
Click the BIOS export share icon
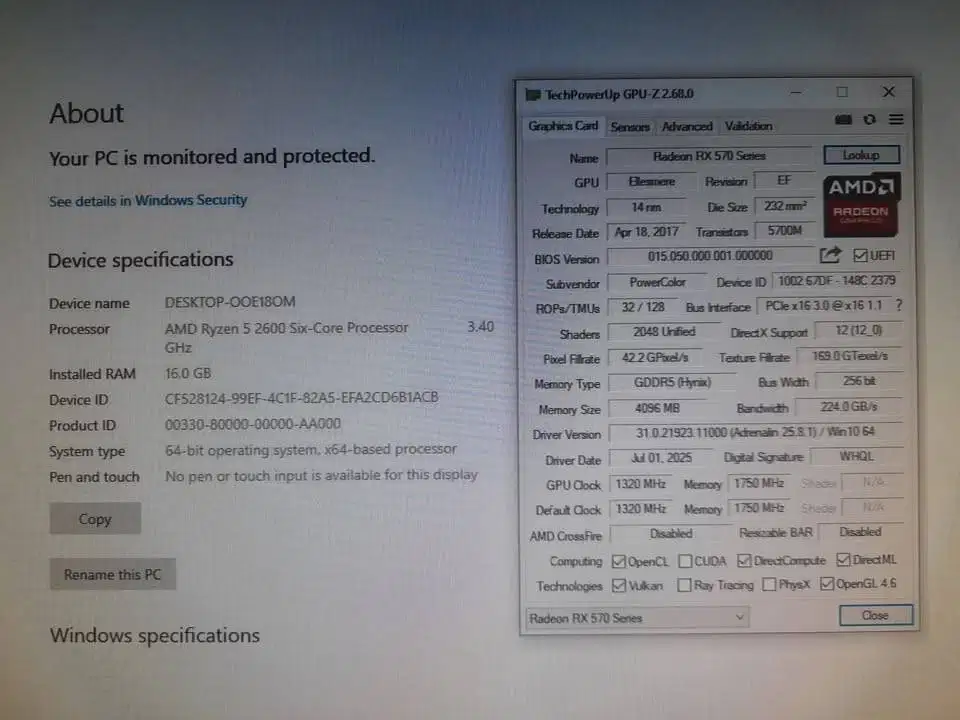[830, 256]
